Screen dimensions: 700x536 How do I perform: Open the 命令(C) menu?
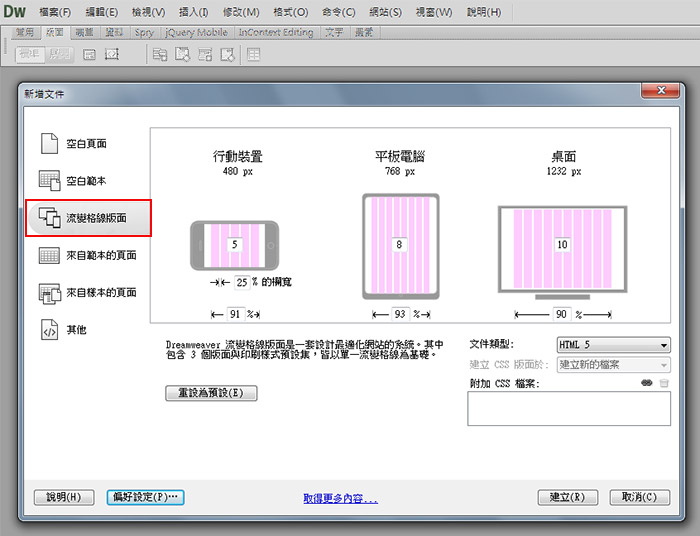click(x=338, y=12)
